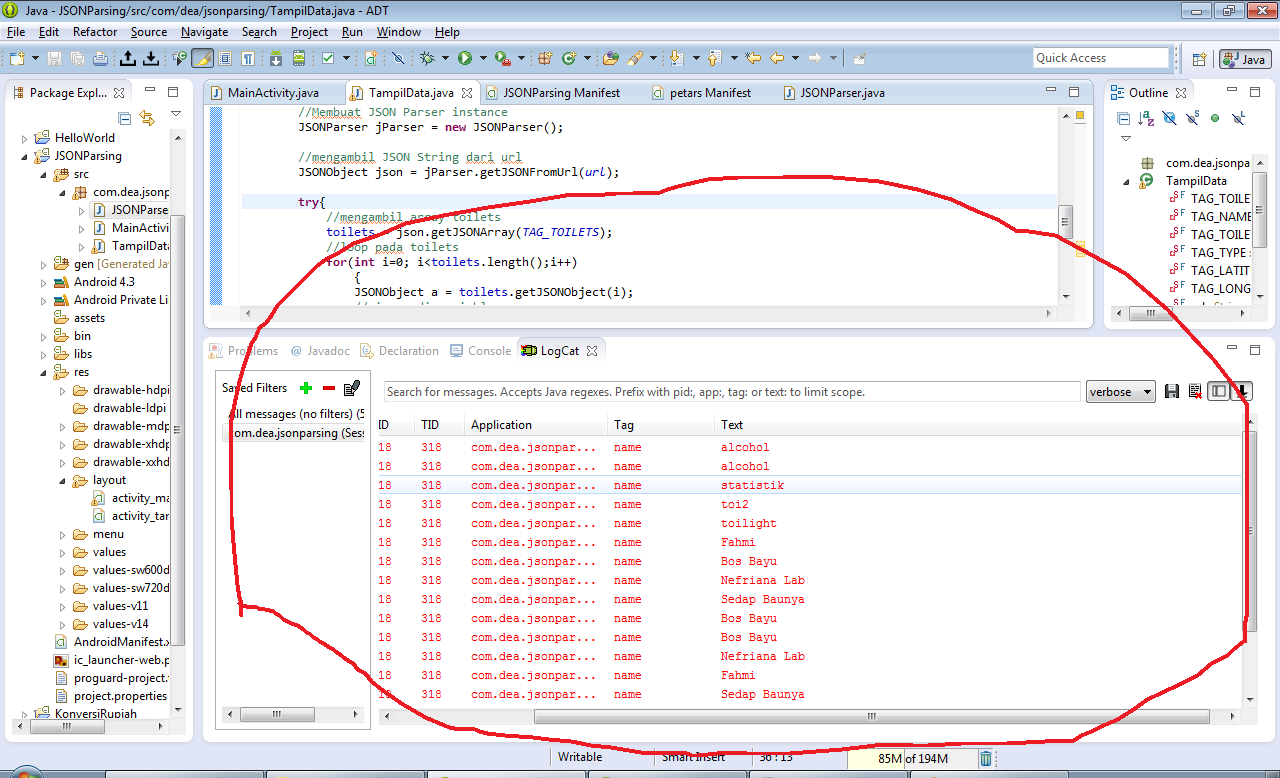Open the LogCat verbose level dropdown
This screenshot has width=1280, height=778.
coord(1120,391)
